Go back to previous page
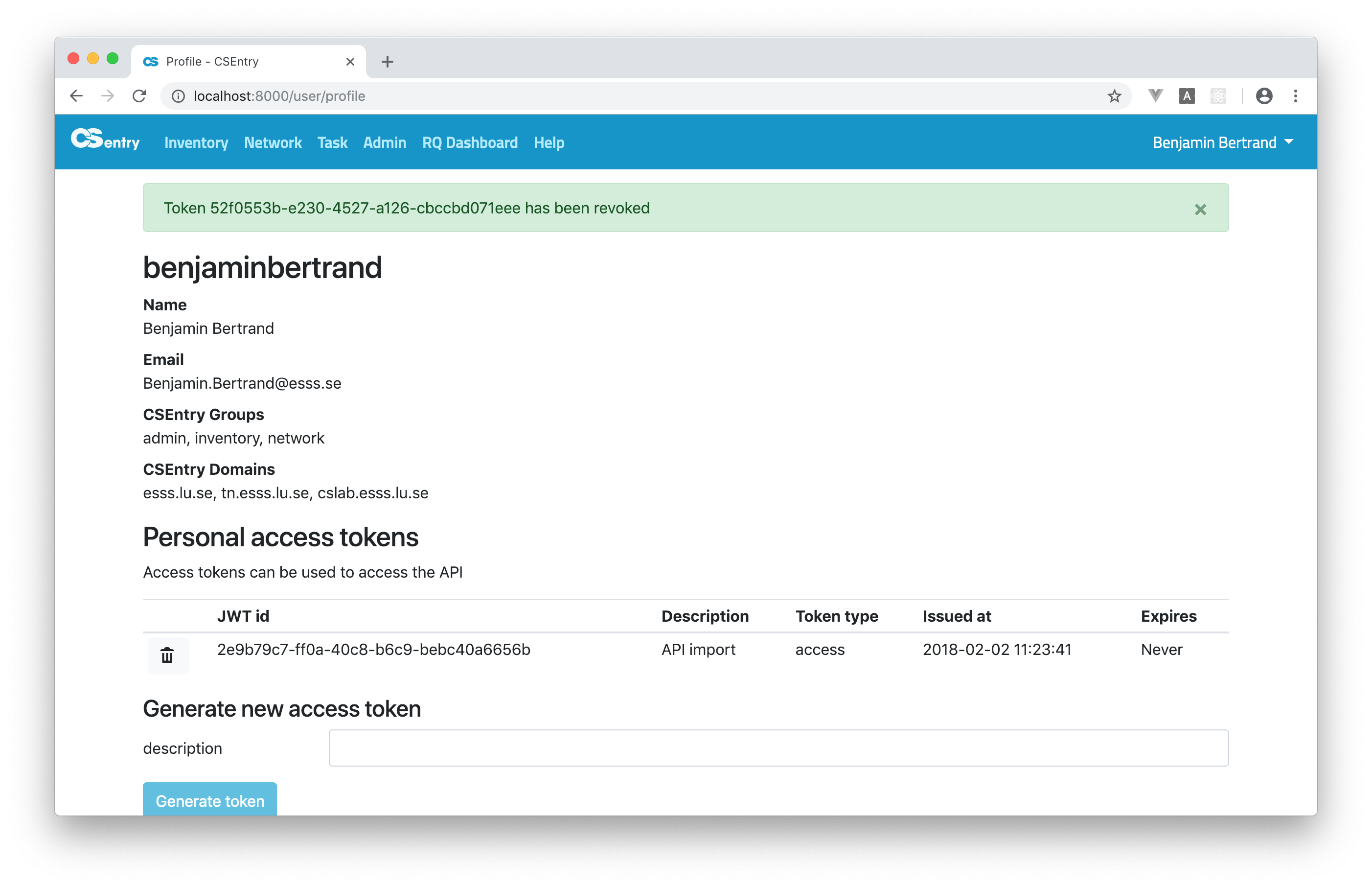This screenshot has width=1372, height=888. (x=76, y=96)
